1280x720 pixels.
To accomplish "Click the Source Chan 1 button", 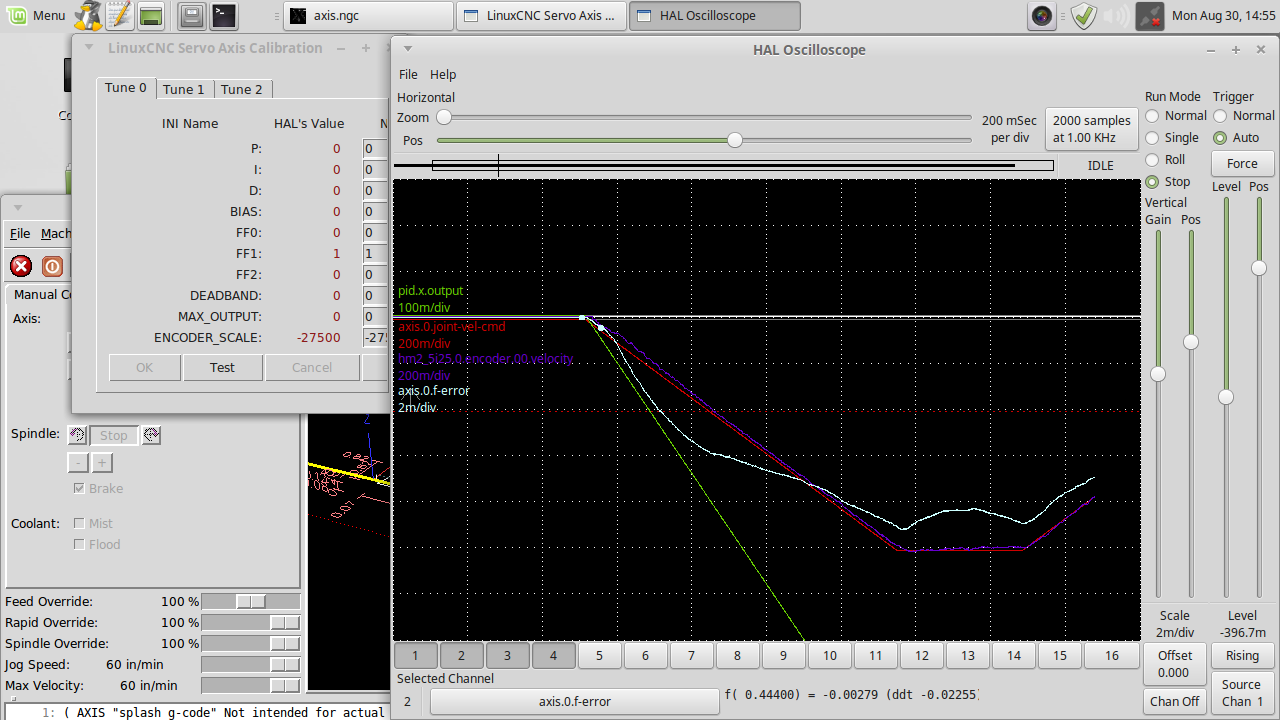I will click(x=1242, y=693).
